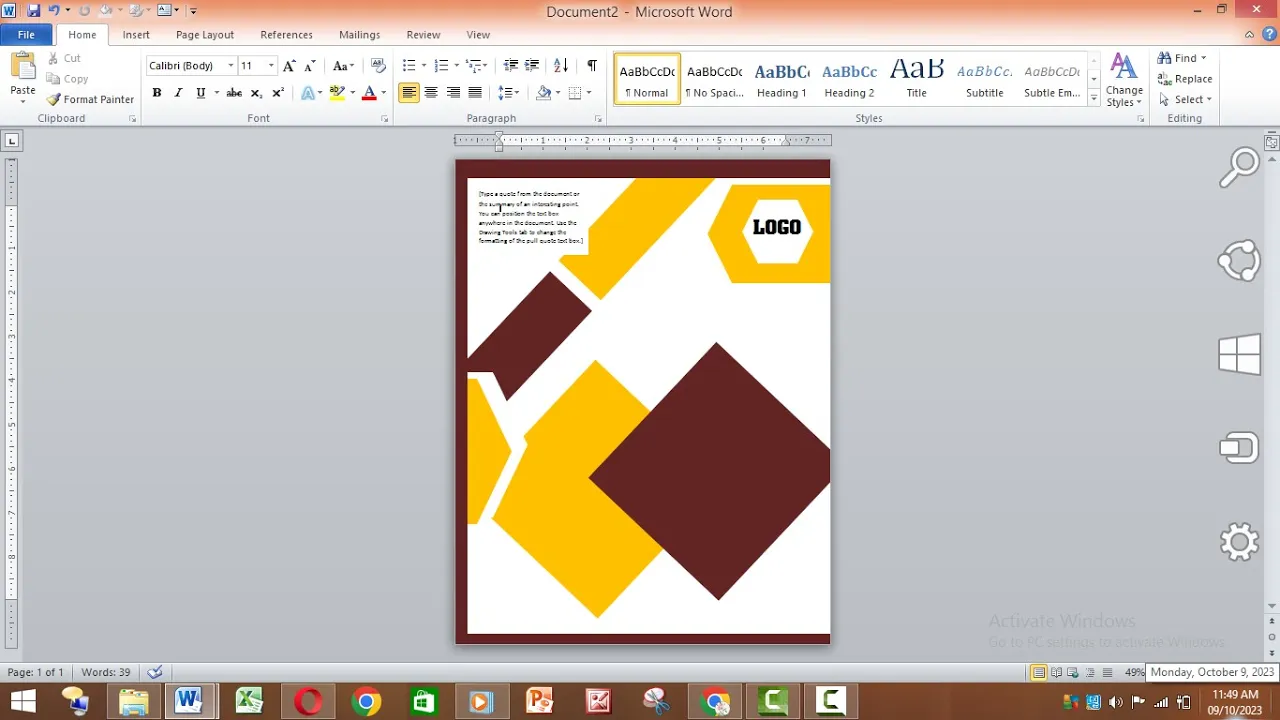Click the red Font Color button
The width and height of the screenshot is (1280, 720).
click(369, 93)
